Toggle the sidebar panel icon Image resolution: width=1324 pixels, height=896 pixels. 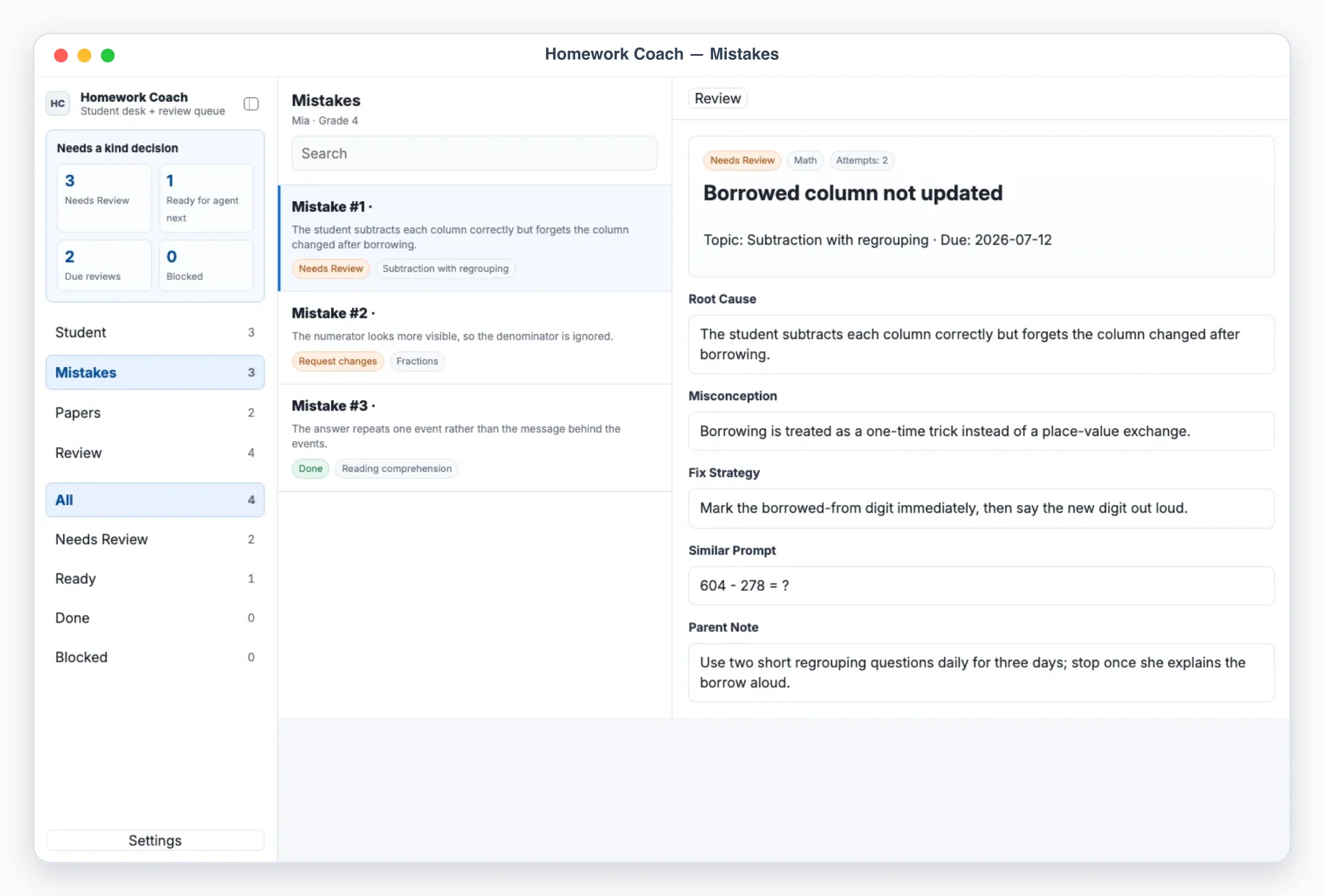[251, 104]
